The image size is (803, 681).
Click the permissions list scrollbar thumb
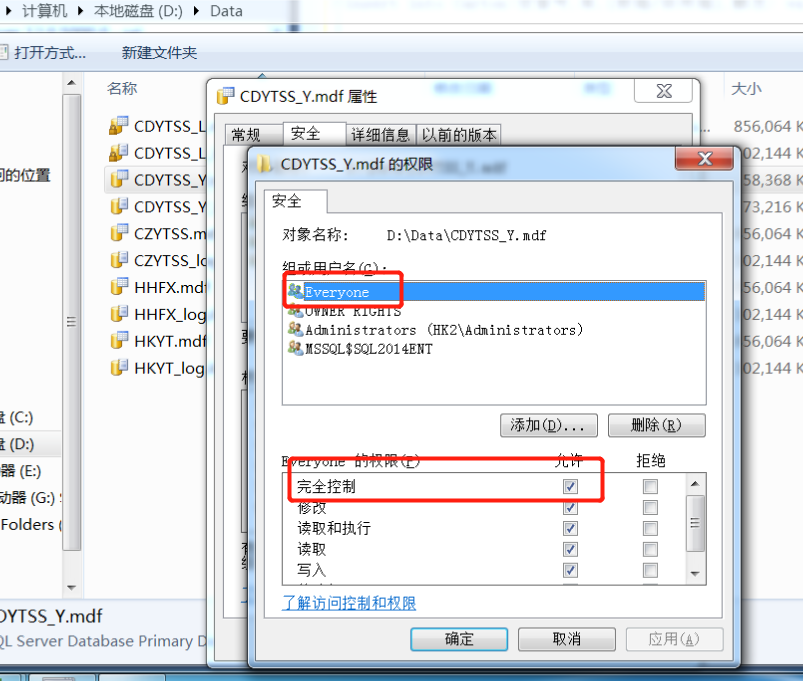click(695, 523)
